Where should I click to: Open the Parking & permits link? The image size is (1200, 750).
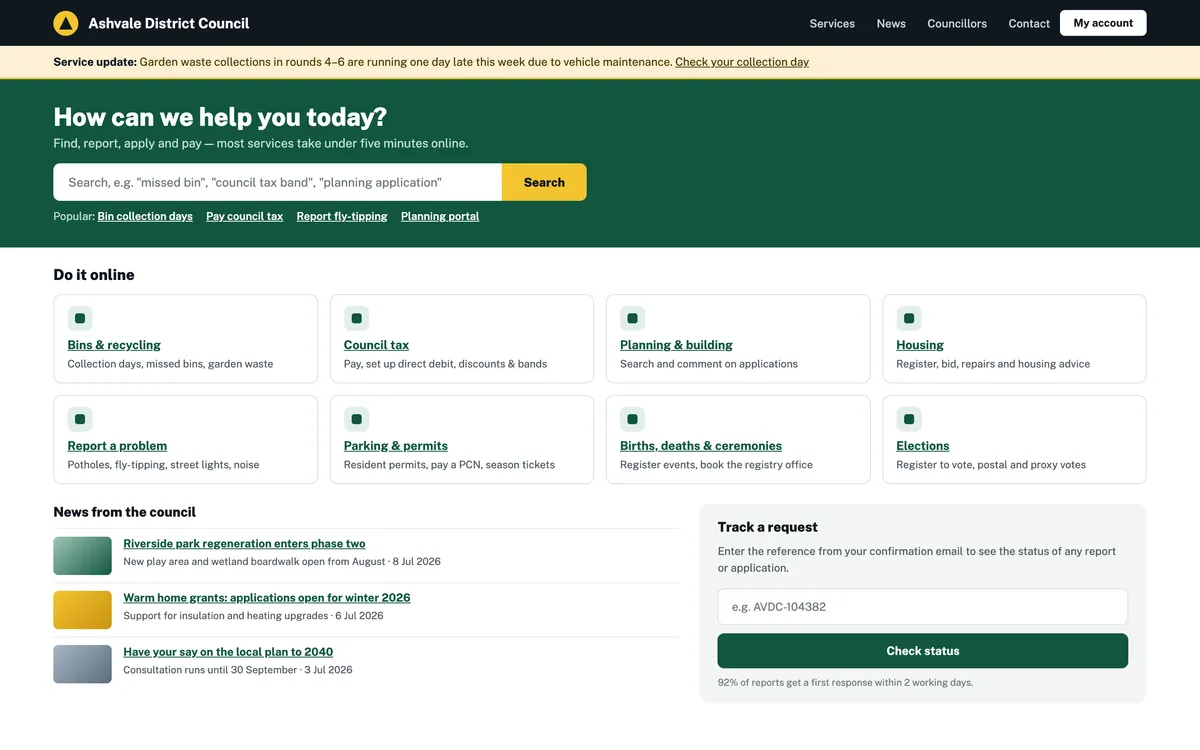[x=396, y=446]
